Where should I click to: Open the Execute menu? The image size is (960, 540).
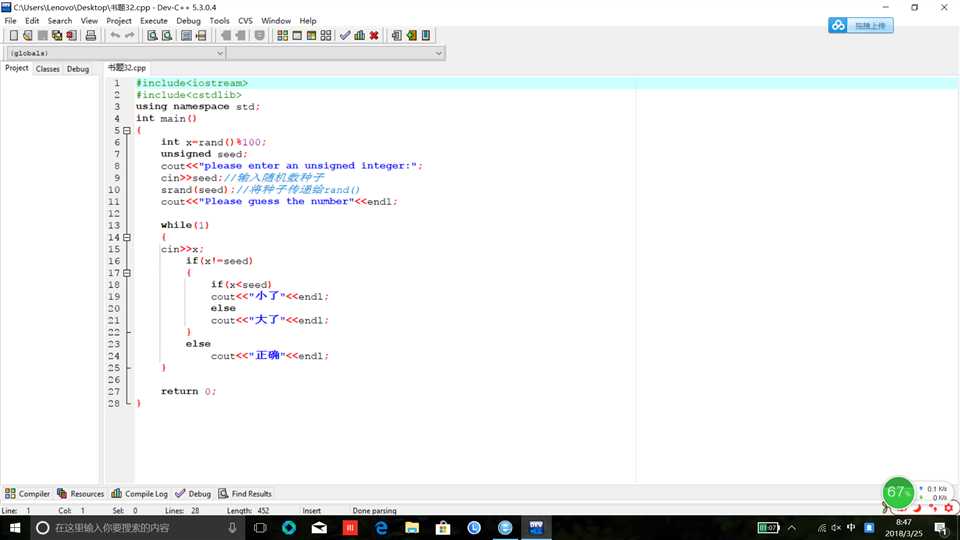pyautogui.click(x=154, y=21)
